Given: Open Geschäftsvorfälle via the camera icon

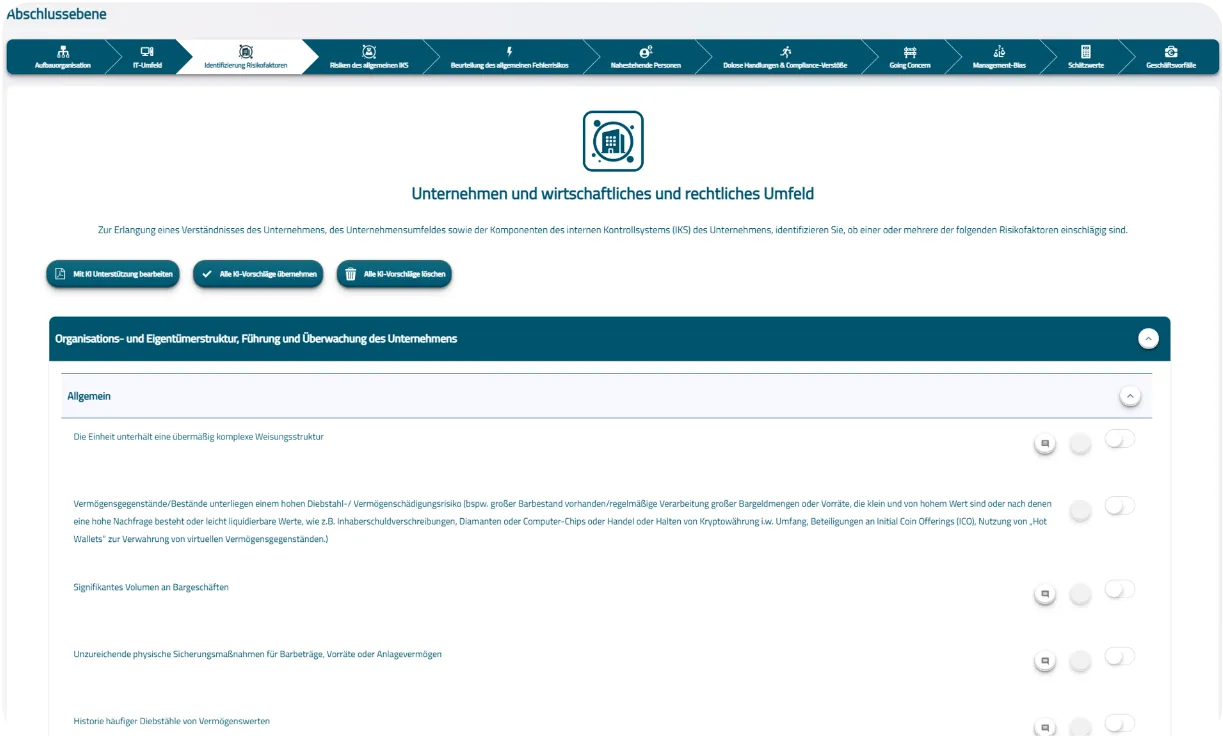Looking at the screenshot, I should coord(1171,51).
